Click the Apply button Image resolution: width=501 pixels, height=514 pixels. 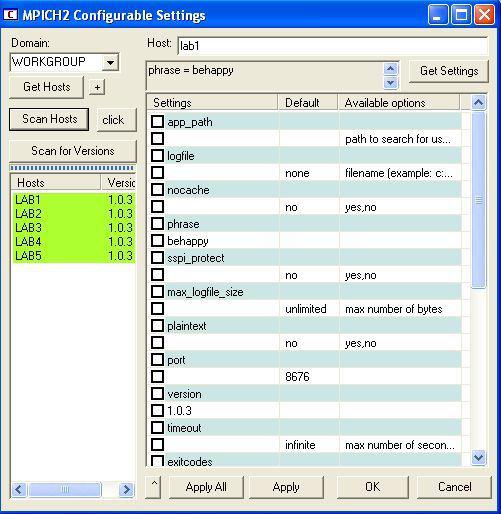286,487
